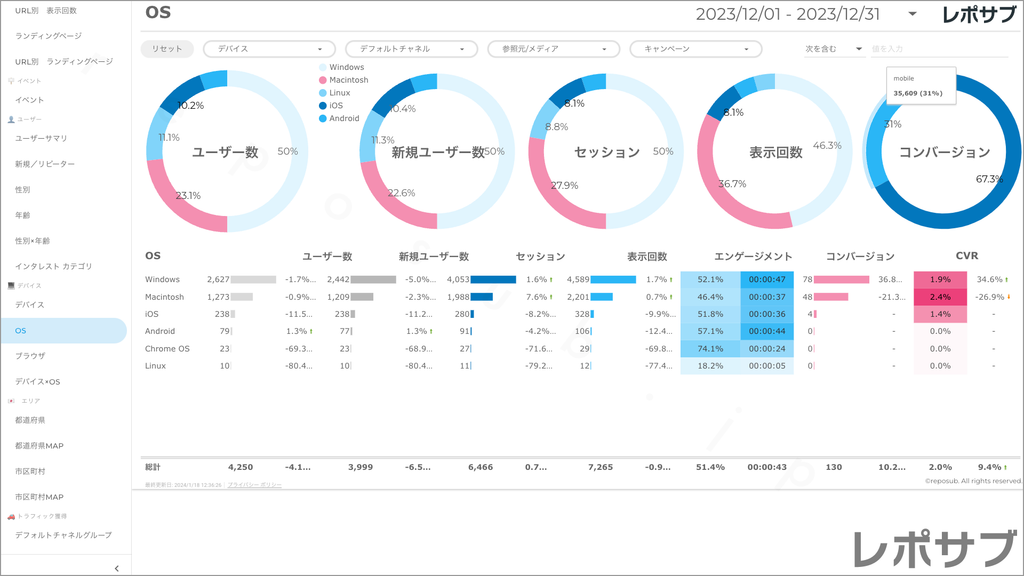Click the truck icon beside トラフィック獲得

coord(10,516)
